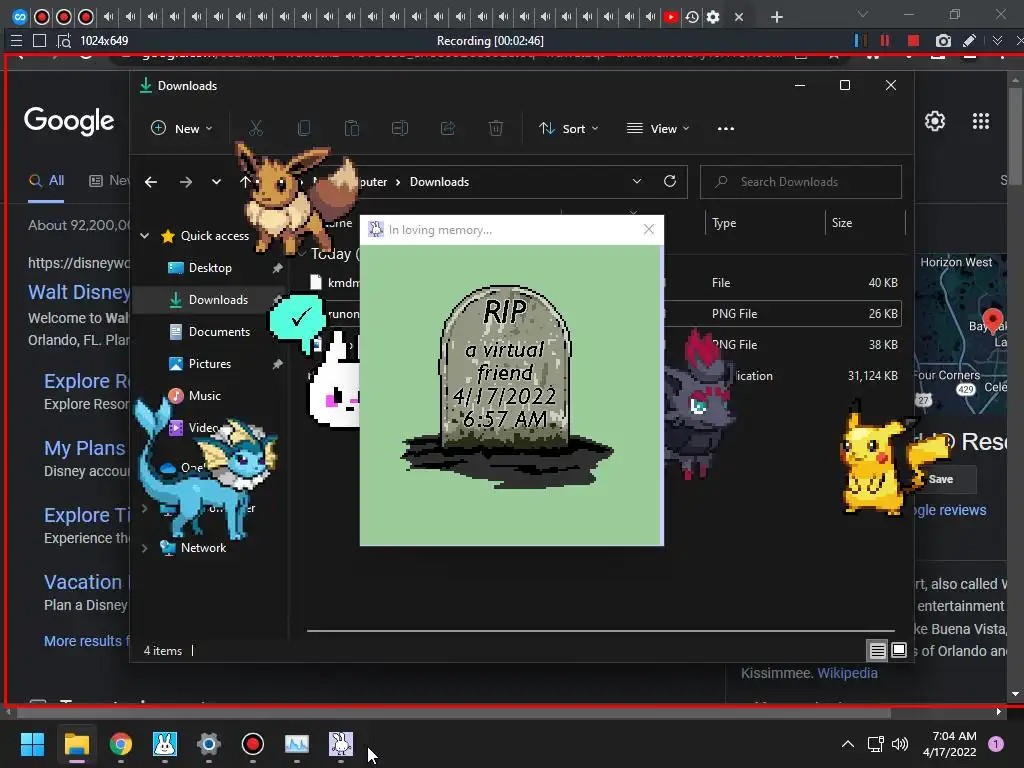
Task: Click Downloads in the address breadcrumb
Action: 439,182
